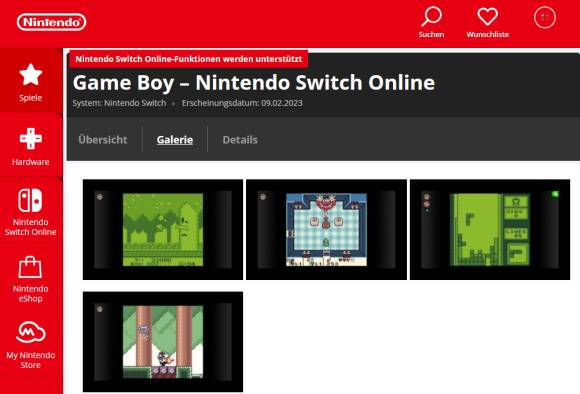Image resolution: width=580 pixels, height=394 pixels.
Task: Click the Nintendo eShop sidebar label
Action: pyautogui.click(x=30, y=293)
